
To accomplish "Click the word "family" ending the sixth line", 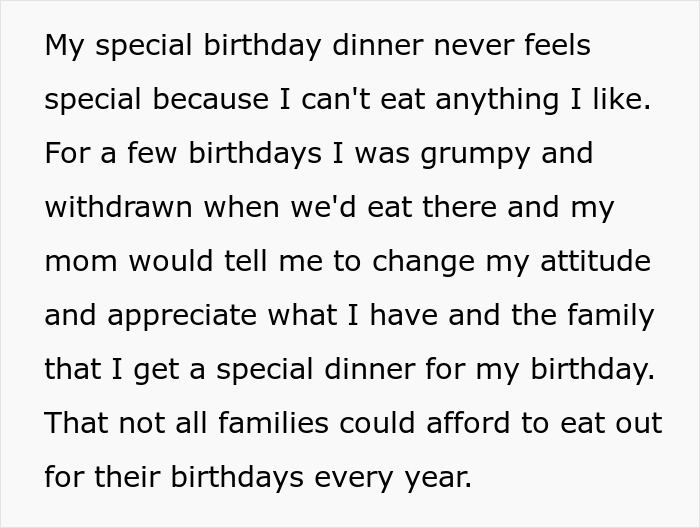I will point(611,316).
